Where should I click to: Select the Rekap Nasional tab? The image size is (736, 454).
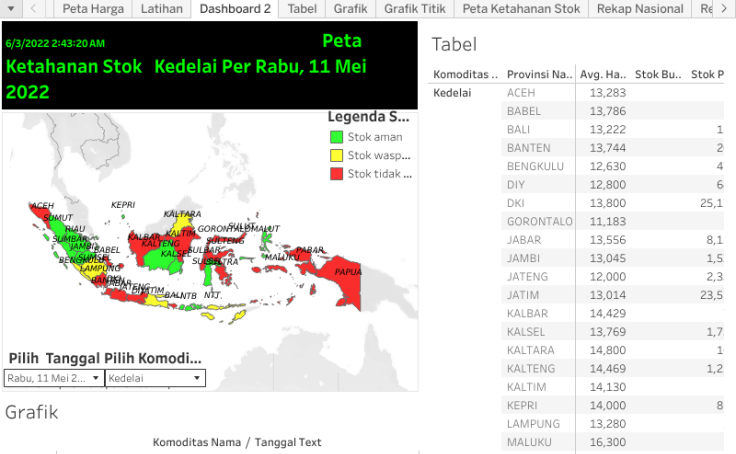640,9
